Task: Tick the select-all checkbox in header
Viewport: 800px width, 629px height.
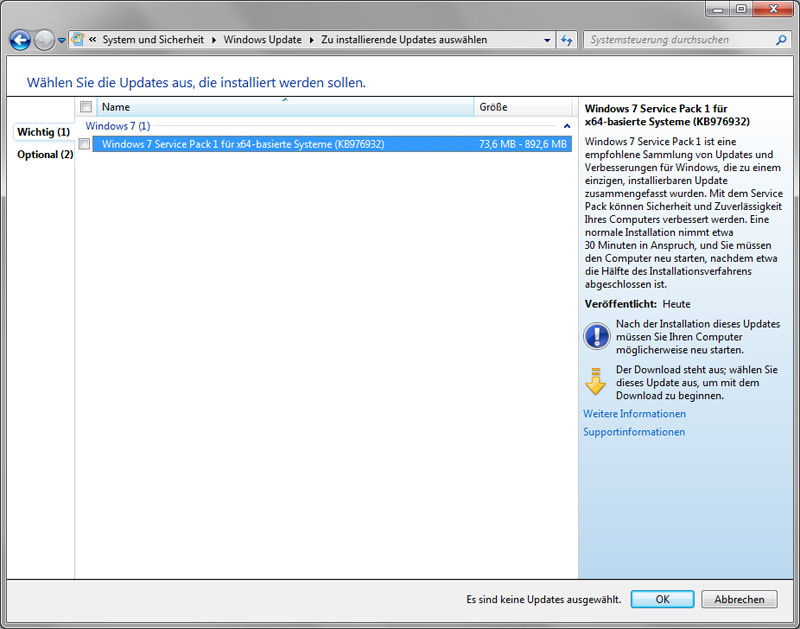Action: [86, 107]
